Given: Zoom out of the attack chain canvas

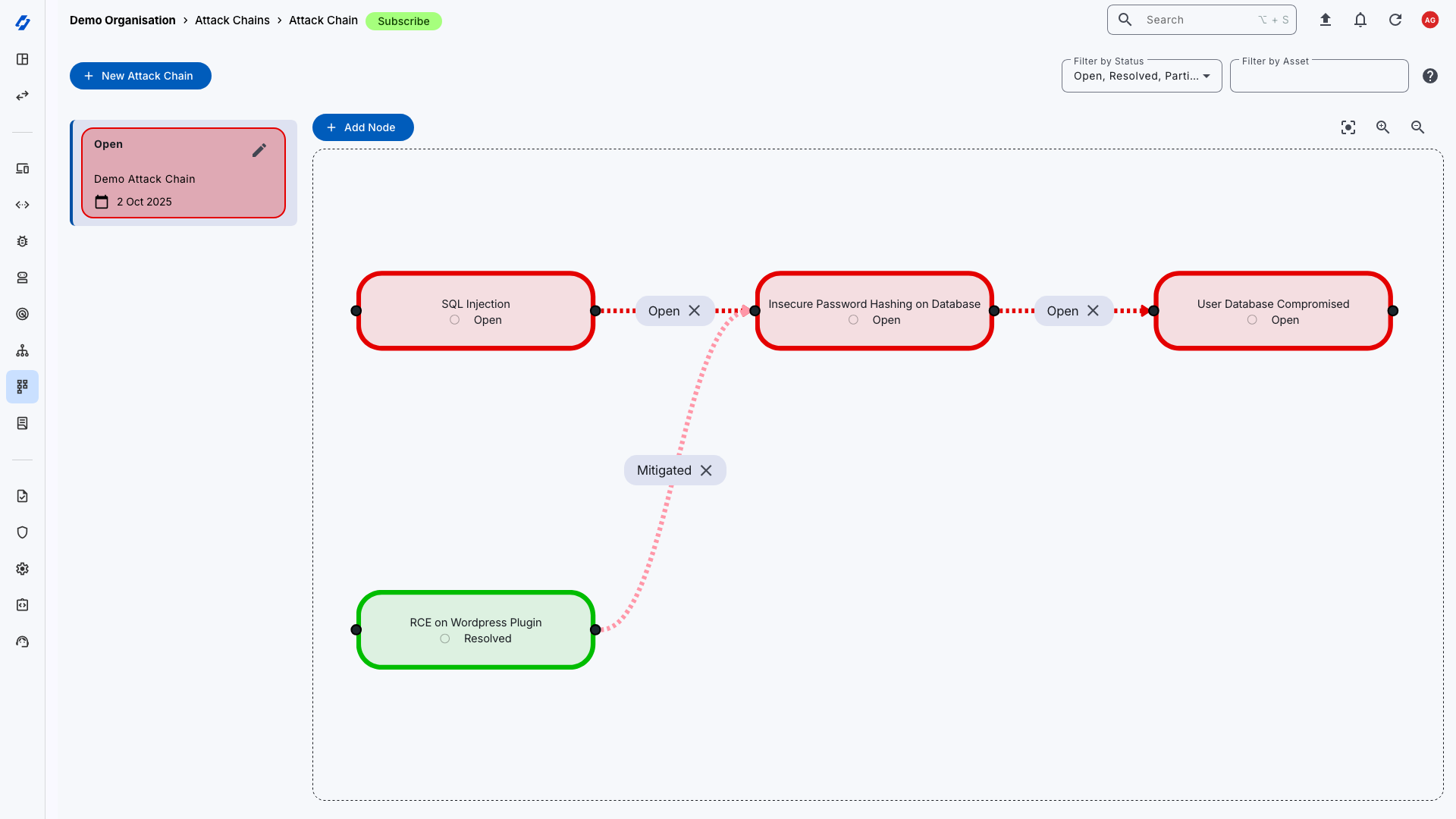Looking at the screenshot, I should pyautogui.click(x=1418, y=127).
